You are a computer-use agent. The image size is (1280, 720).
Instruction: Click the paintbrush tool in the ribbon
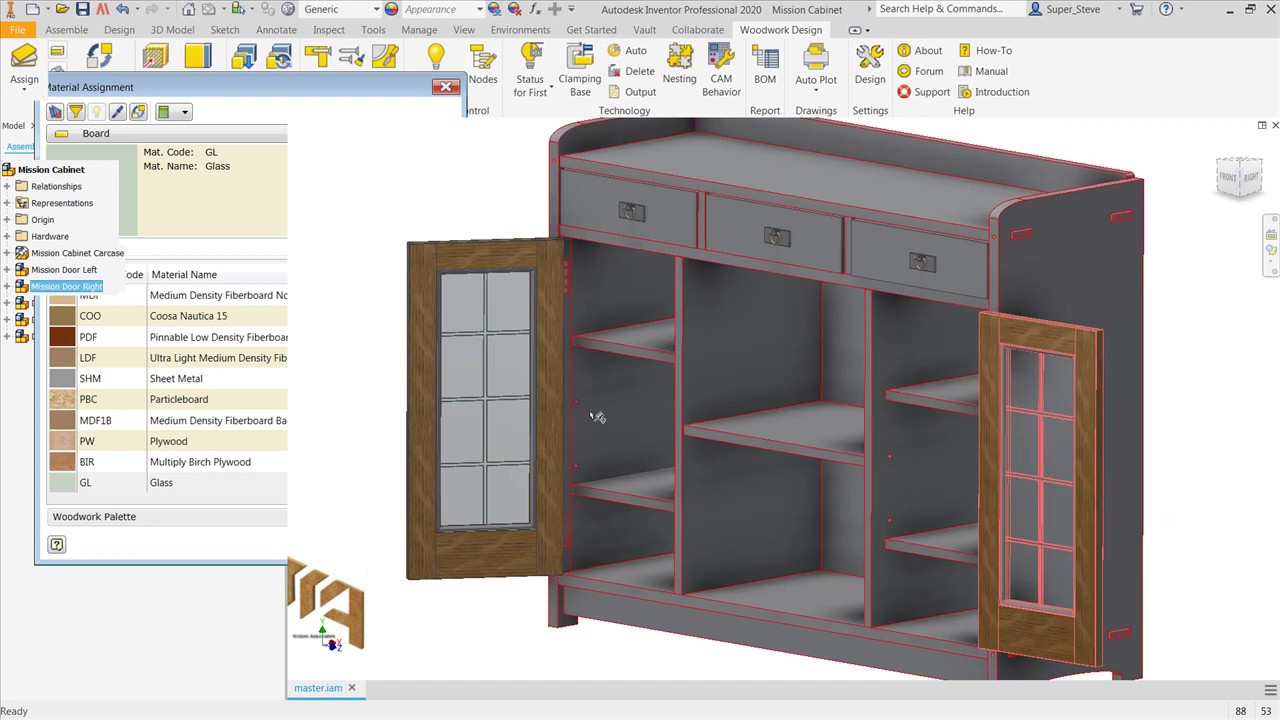coord(385,55)
